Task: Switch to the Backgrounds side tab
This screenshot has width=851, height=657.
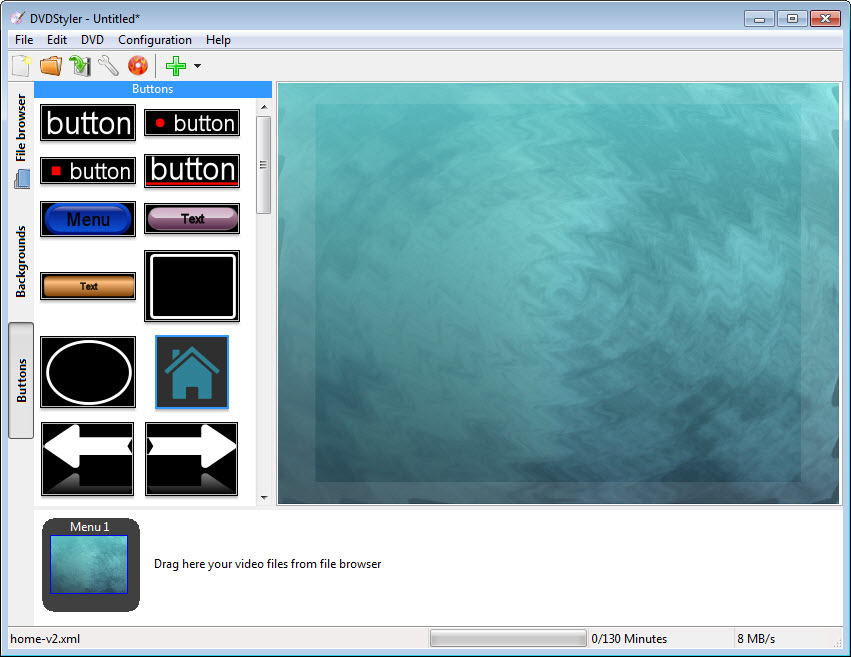Action: pyautogui.click(x=21, y=261)
